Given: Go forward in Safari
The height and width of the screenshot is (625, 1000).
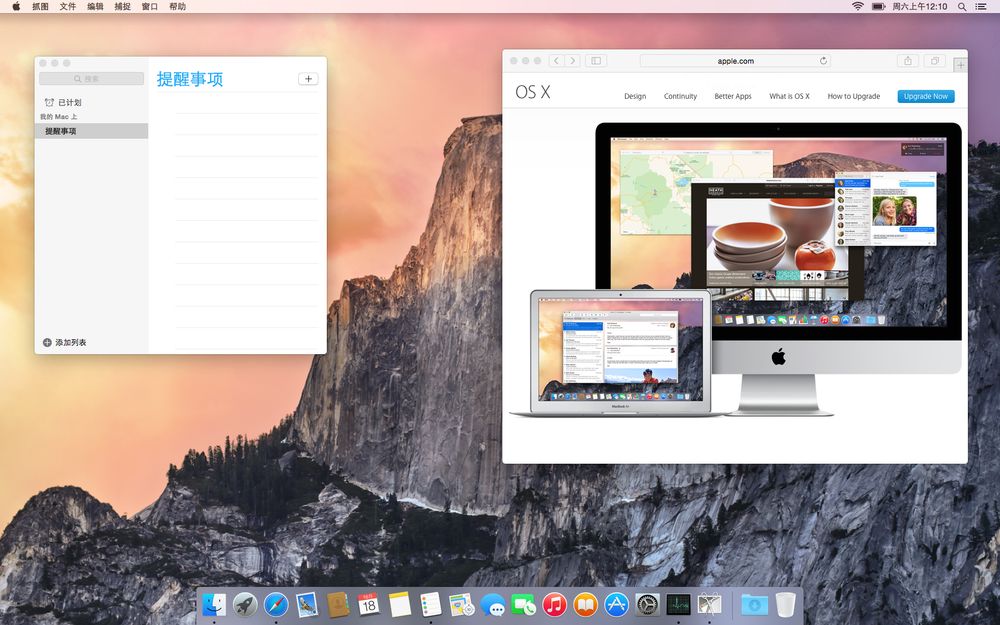Looking at the screenshot, I should coord(572,61).
